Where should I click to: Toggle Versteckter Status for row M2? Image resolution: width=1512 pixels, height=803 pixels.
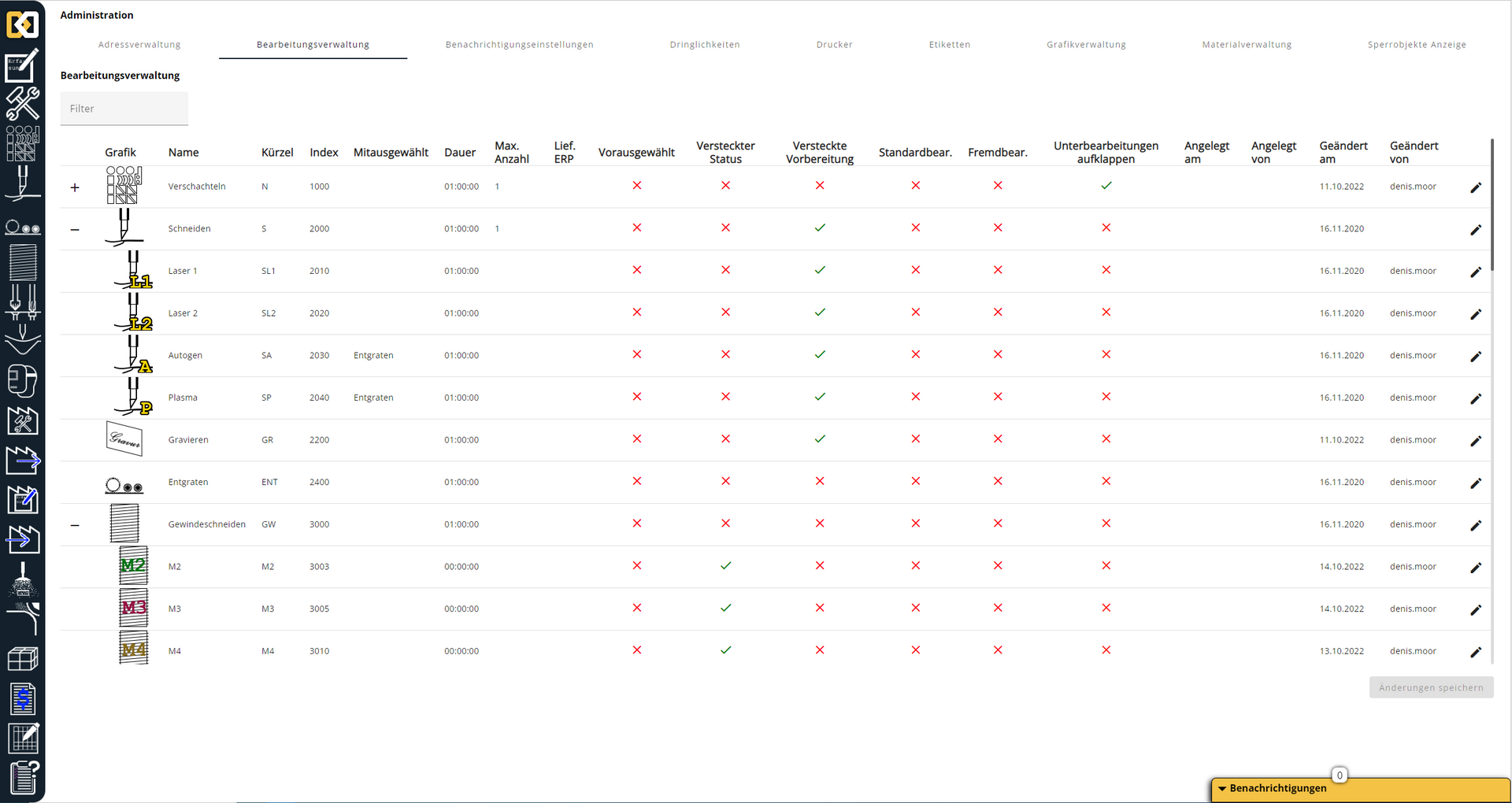[725, 565]
